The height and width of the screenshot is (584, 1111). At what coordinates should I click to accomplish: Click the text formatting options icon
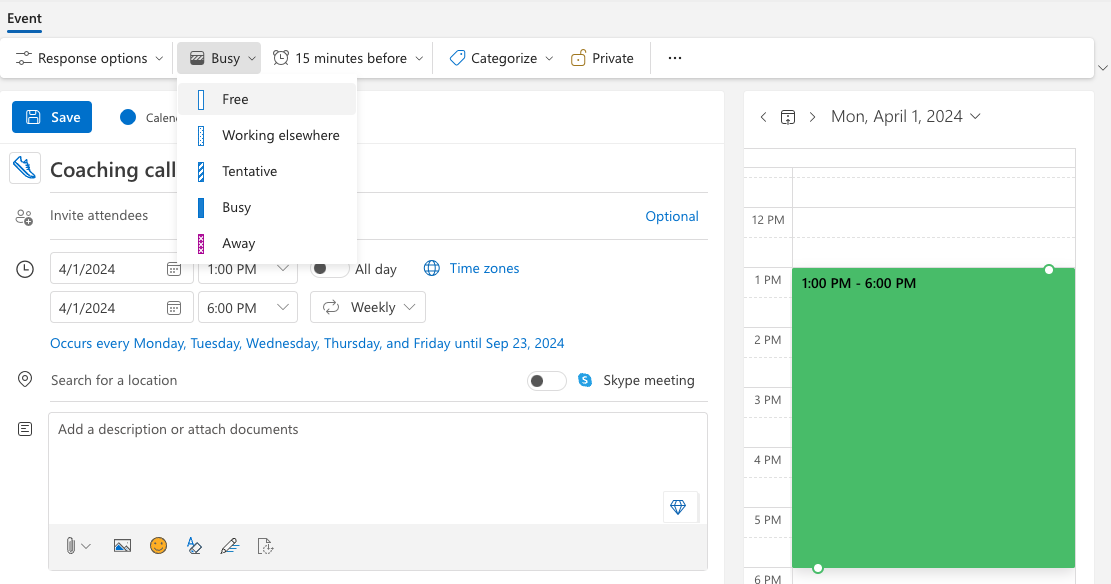click(194, 546)
